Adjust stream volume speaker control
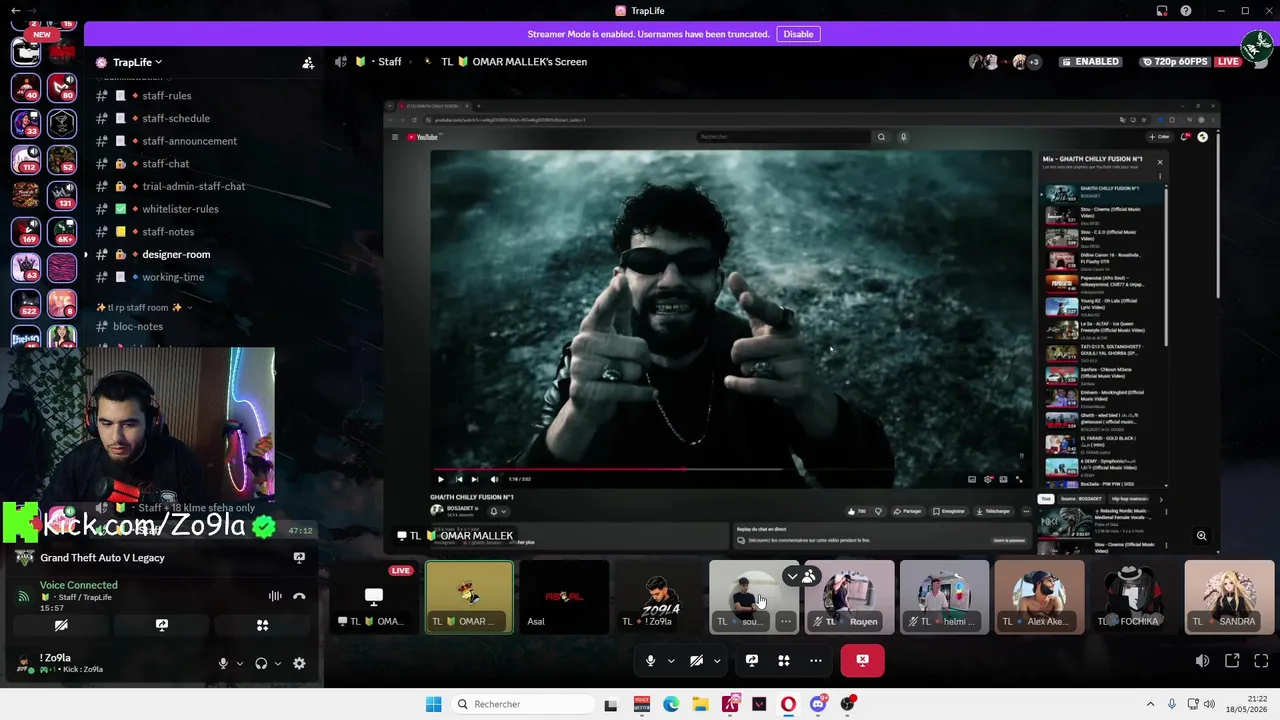1280x720 pixels. (1202, 660)
